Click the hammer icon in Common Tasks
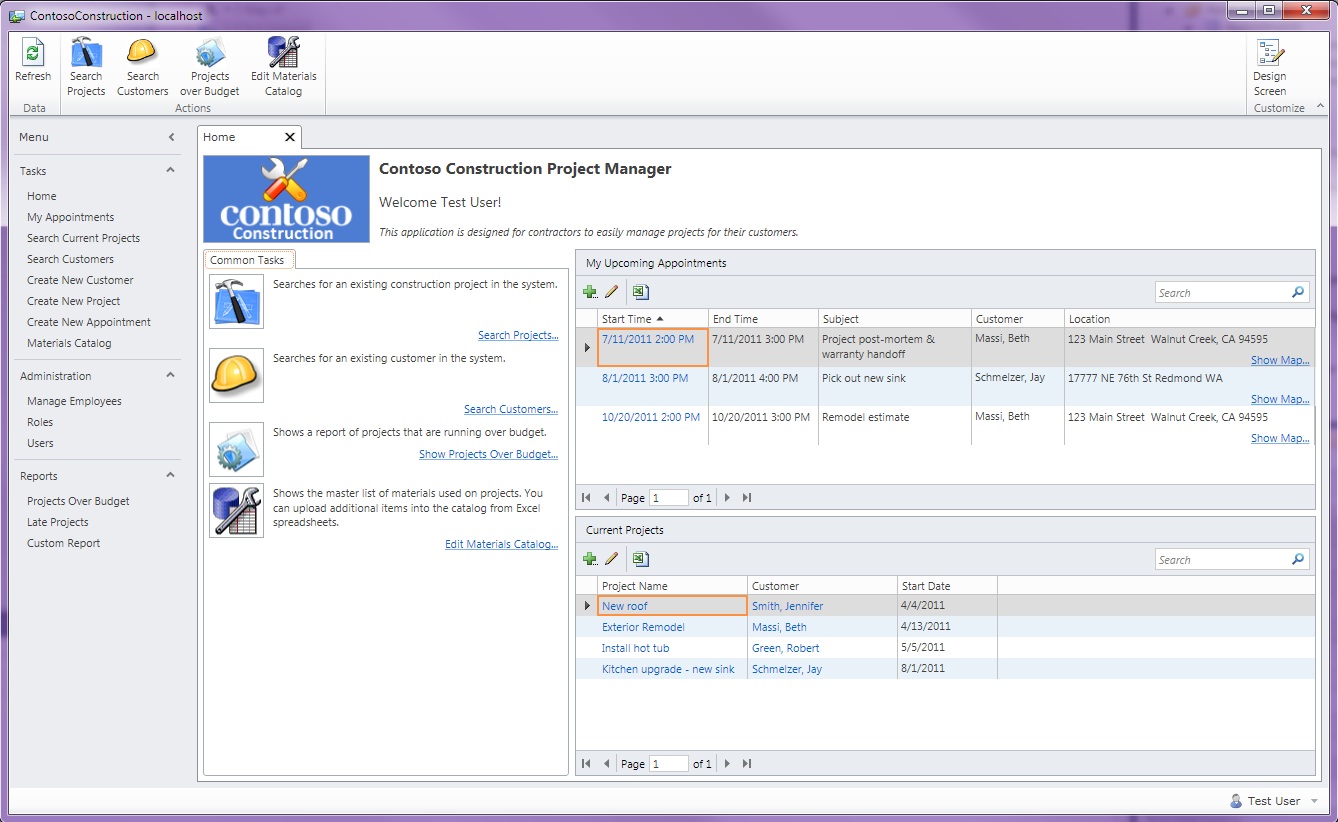Viewport: 1338px width, 822px height. [237, 301]
